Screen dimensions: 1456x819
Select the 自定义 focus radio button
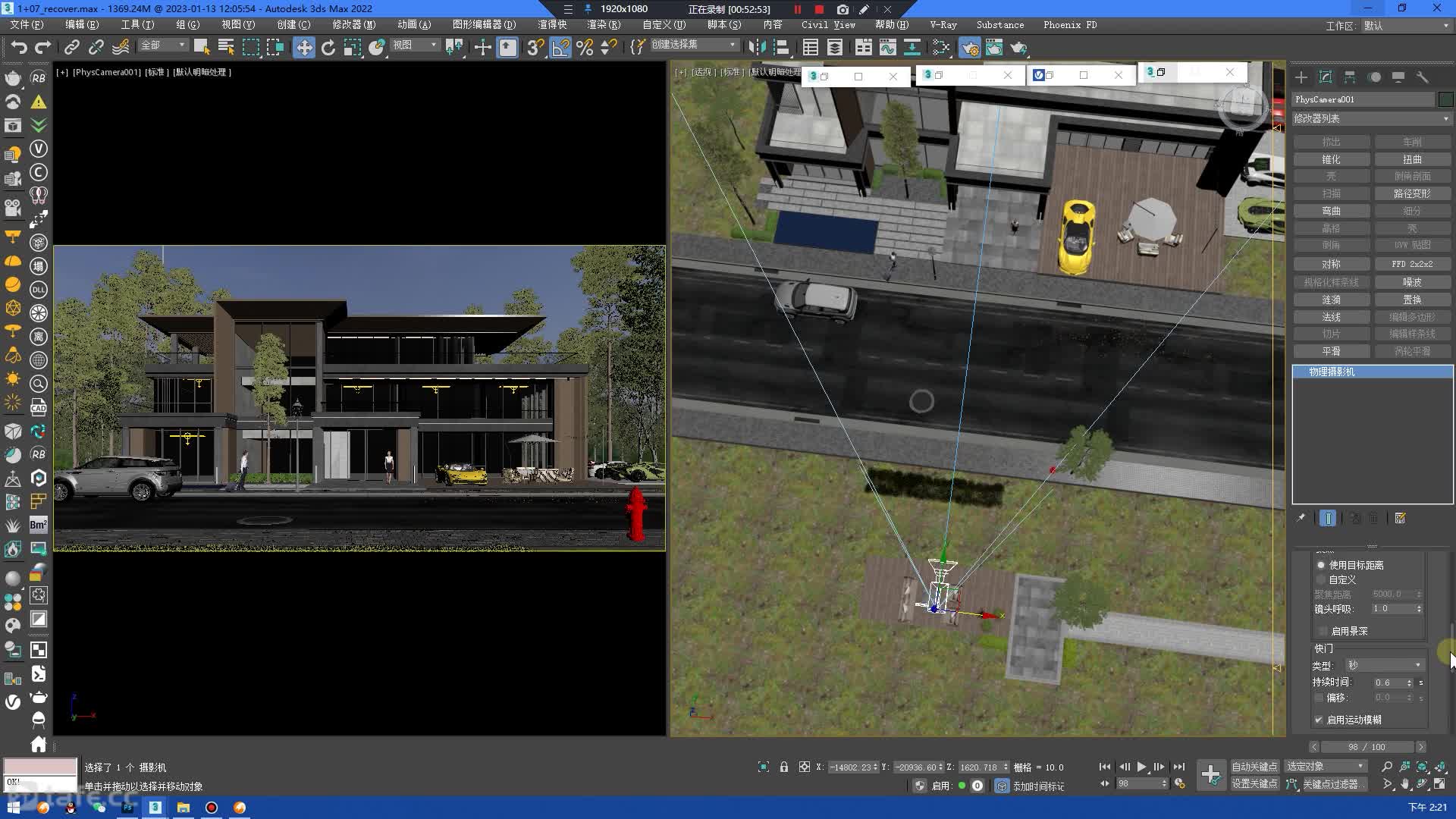[x=1321, y=579]
